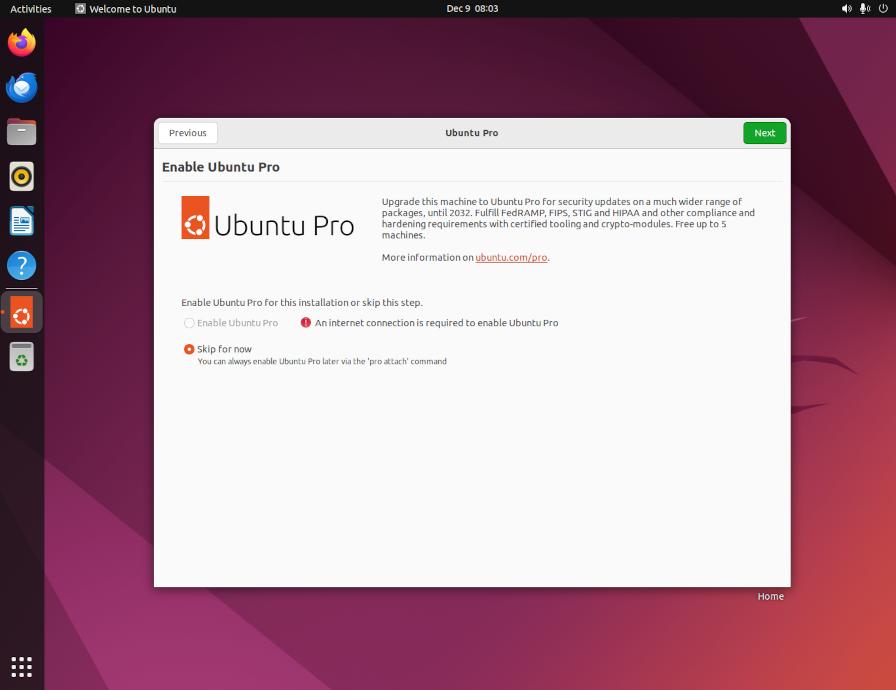Select the Skip for now radio button

coord(189,349)
